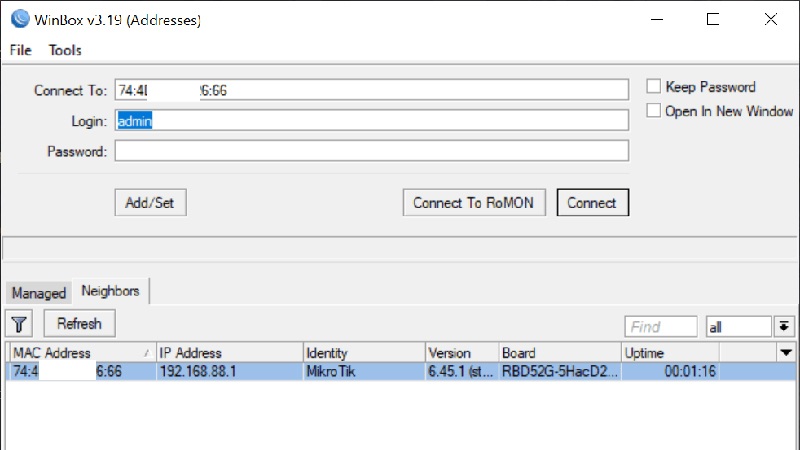Close the WinBox window

pos(770,19)
